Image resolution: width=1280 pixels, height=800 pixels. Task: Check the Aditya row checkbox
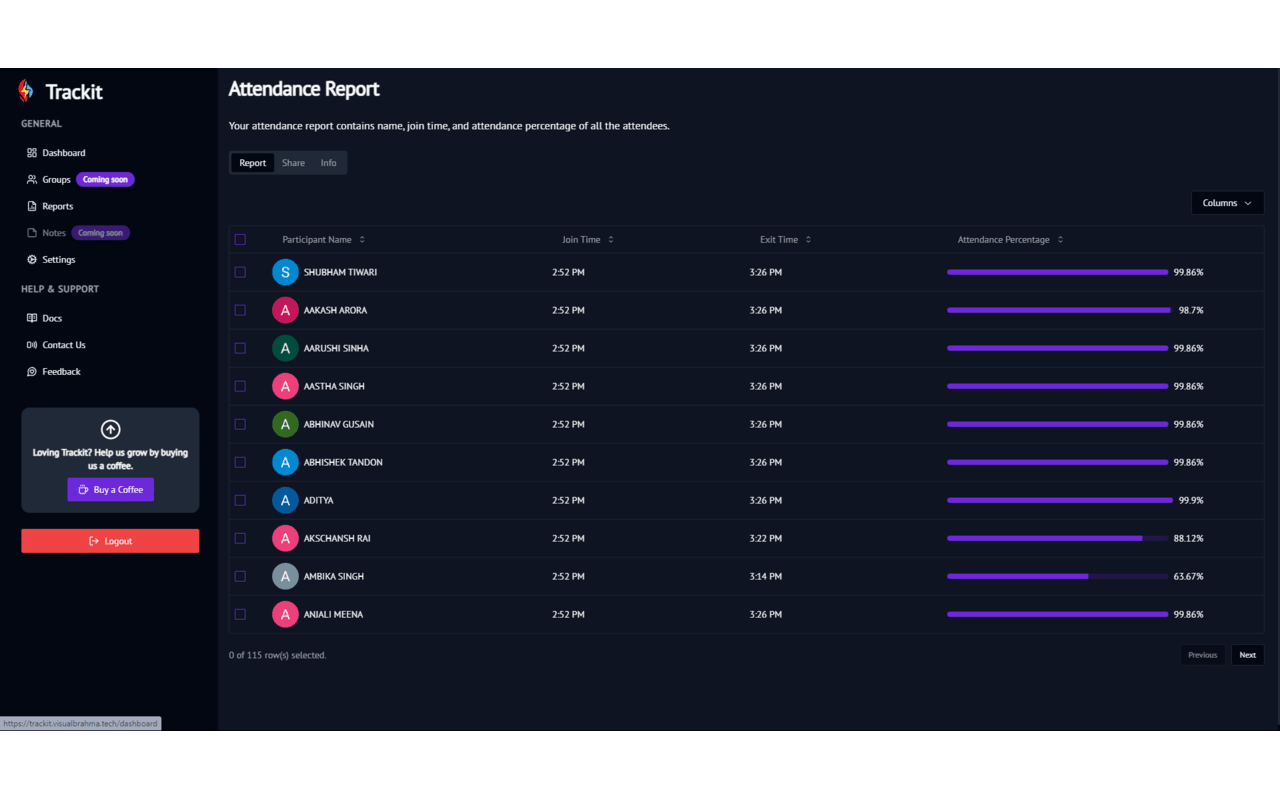pyautogui.click(x=240, y=500)
